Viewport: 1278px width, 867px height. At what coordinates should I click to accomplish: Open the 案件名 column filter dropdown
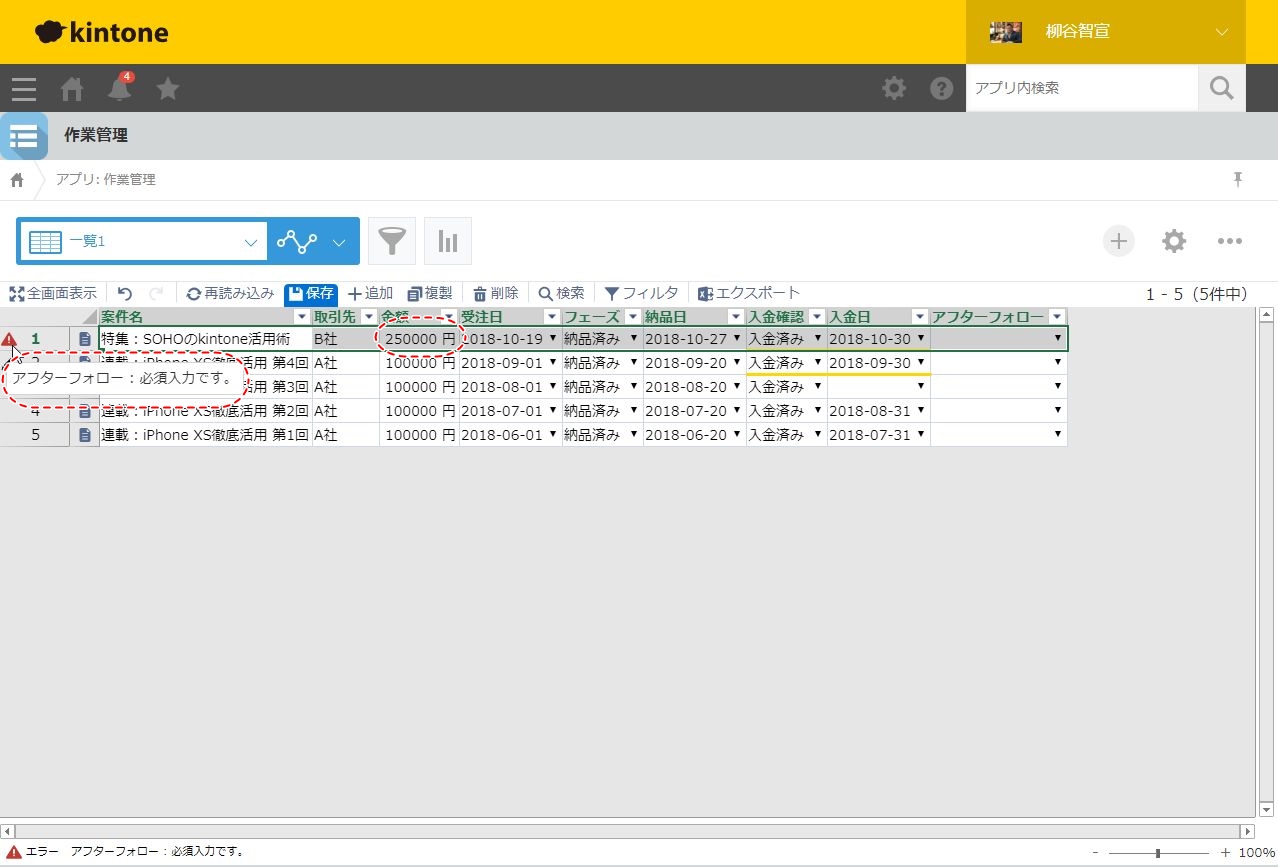pyautogui.click(x=302, y=317)
